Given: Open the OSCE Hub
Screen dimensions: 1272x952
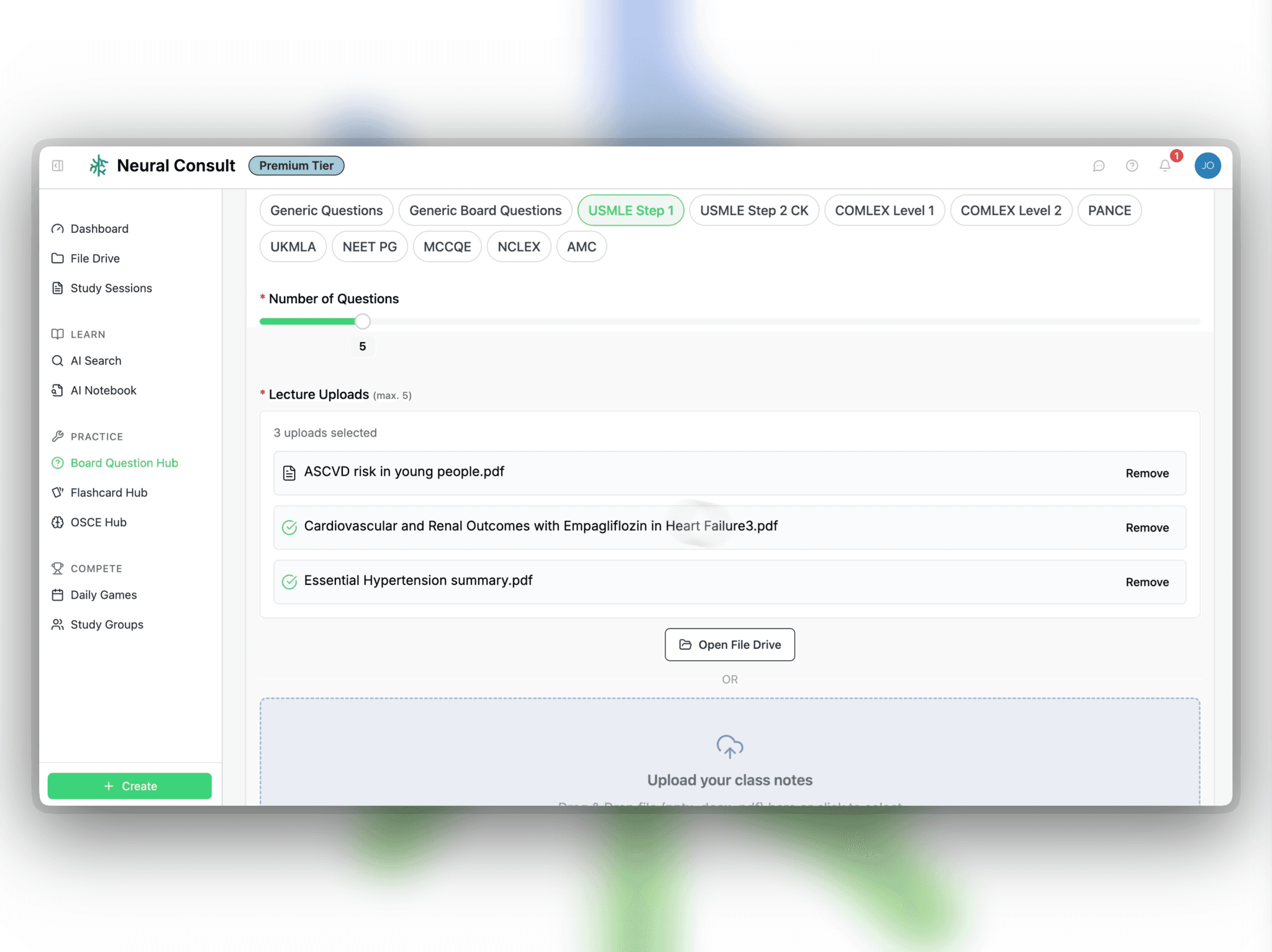Looking at the screenshot, I should (98, 522).
